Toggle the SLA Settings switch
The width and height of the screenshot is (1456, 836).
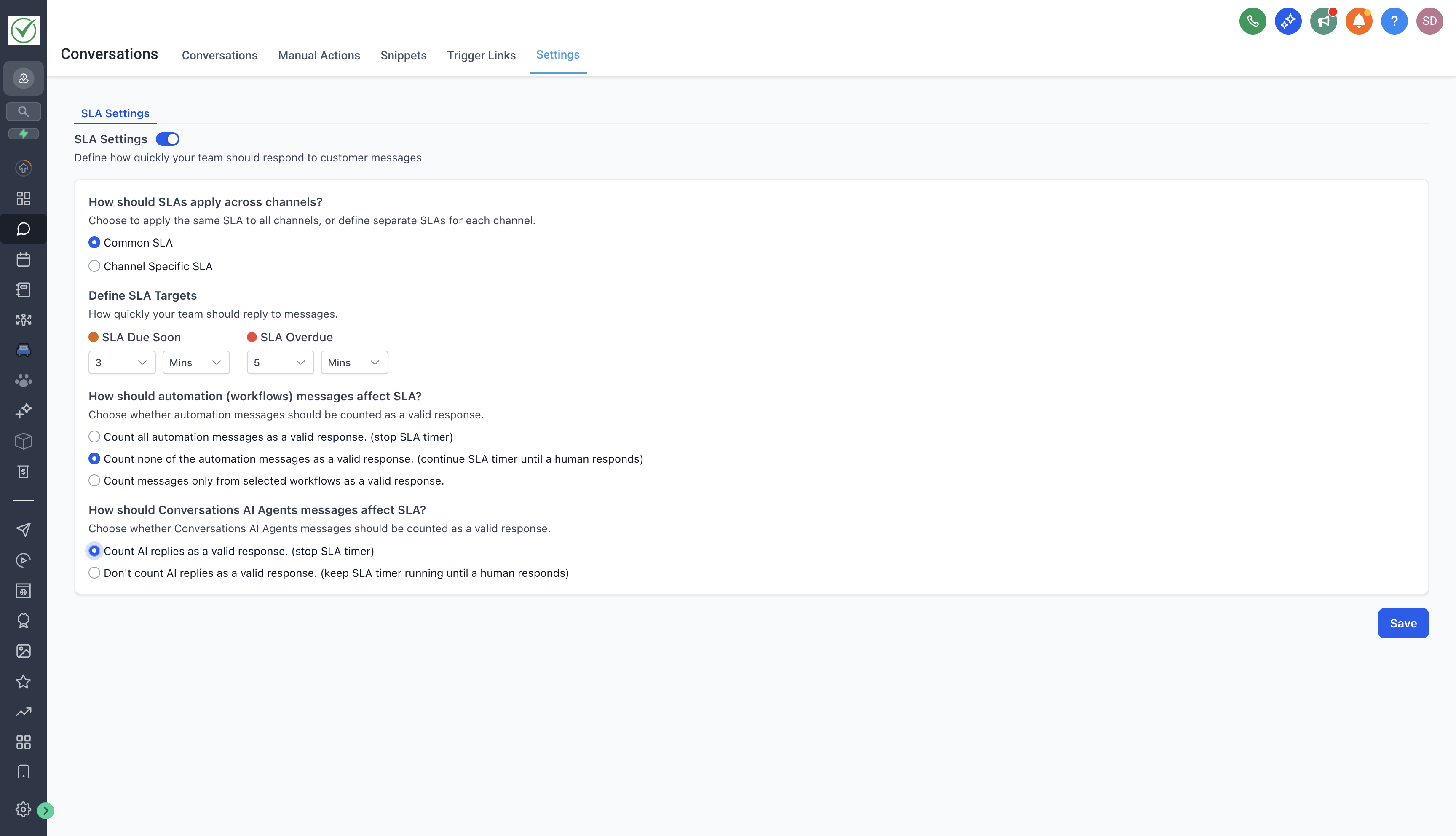point(168,139)
